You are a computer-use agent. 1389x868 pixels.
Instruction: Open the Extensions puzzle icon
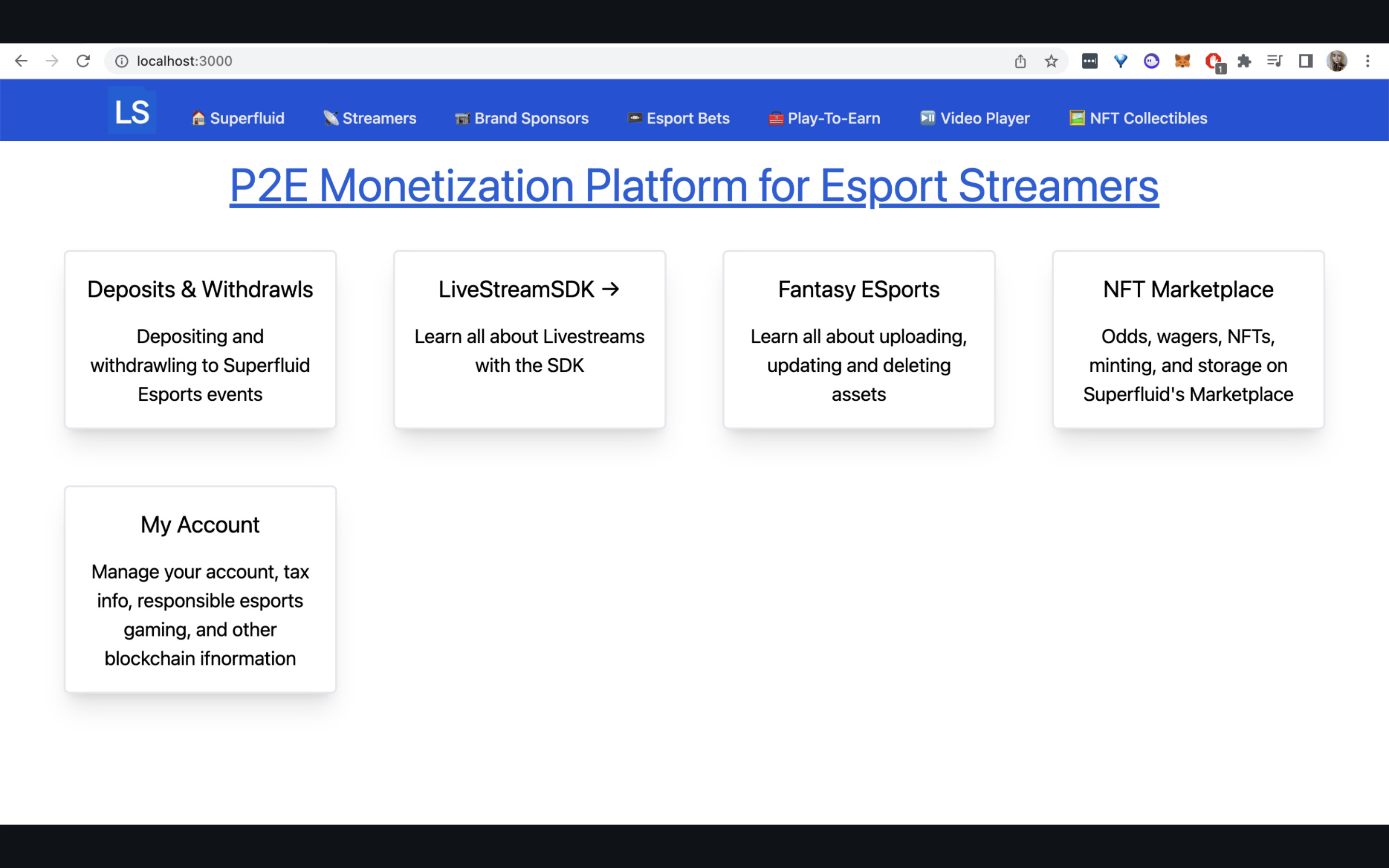tap(1244, 61)
